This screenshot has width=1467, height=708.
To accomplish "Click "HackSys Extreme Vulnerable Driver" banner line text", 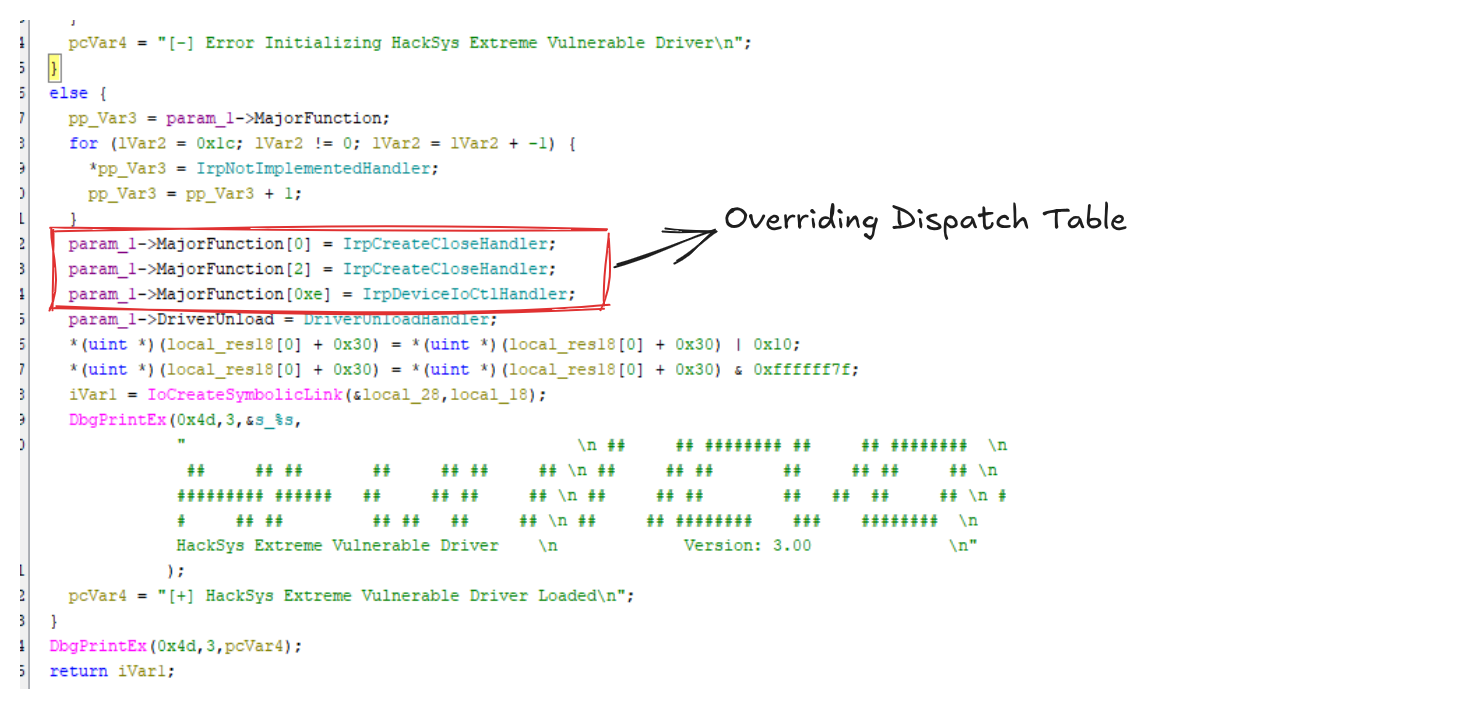I will pos(337,545).
